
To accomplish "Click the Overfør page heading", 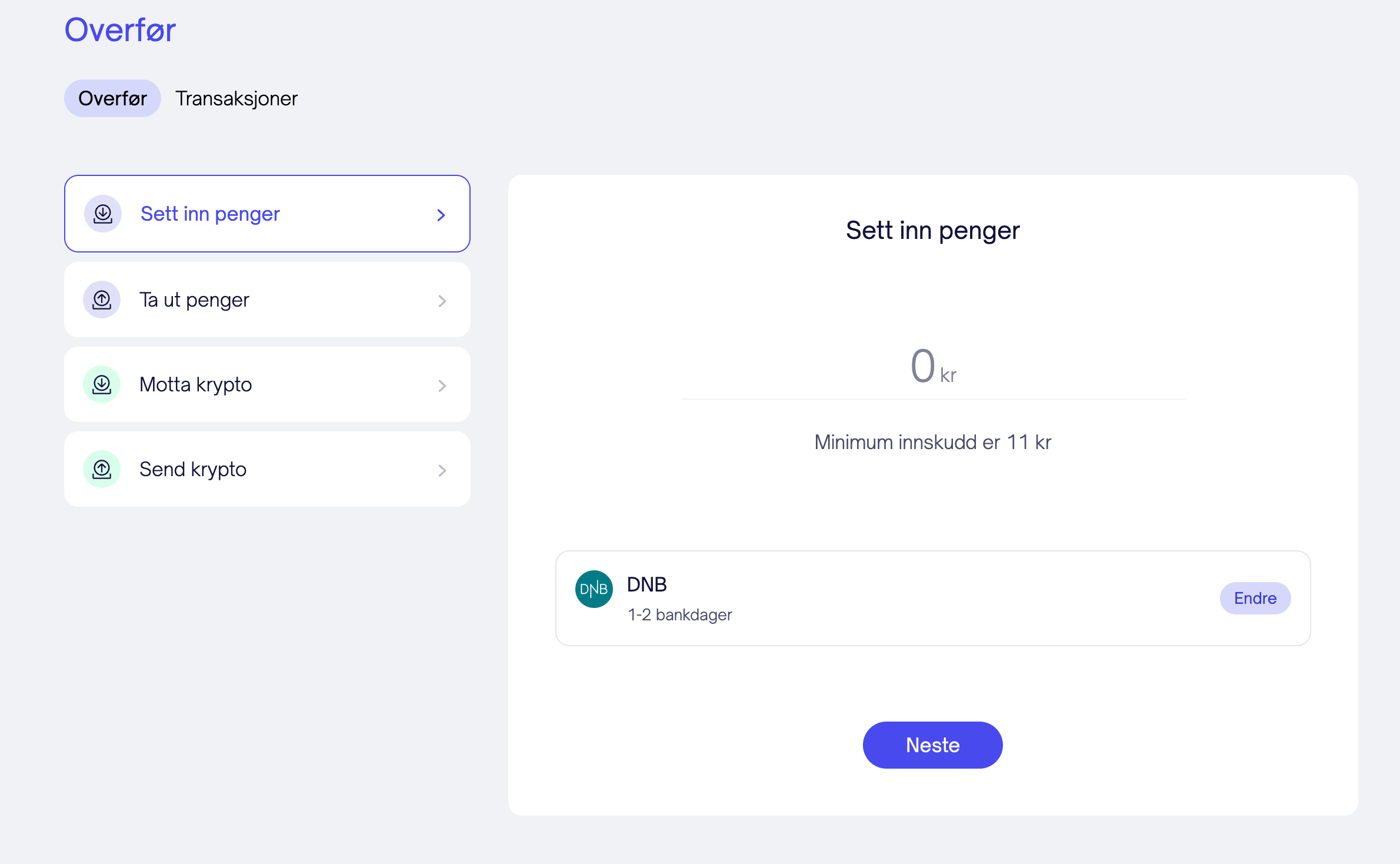I will point(120,29).
